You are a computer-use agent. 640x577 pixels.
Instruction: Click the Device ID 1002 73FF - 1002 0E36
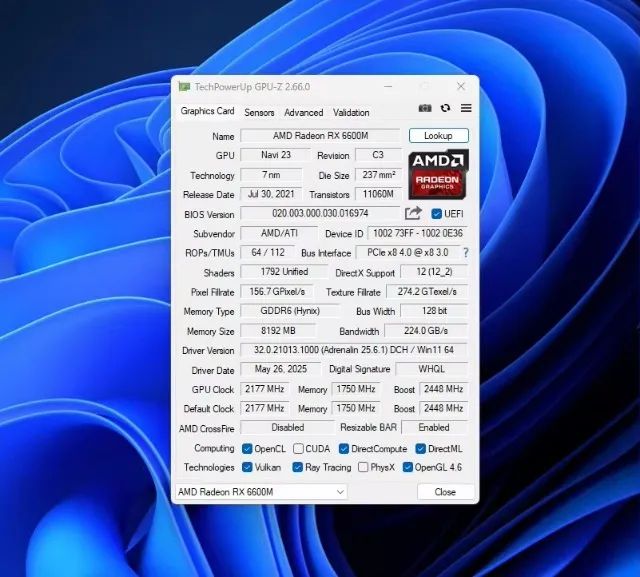(418, 233)
